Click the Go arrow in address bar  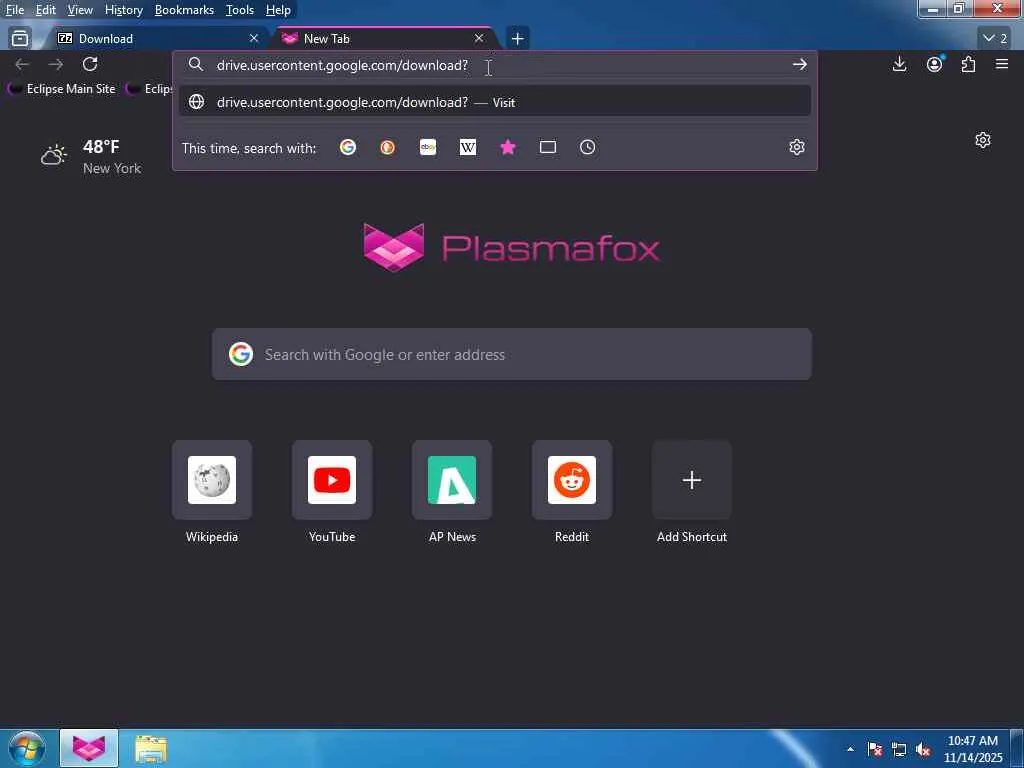click(x=799, y=65)
